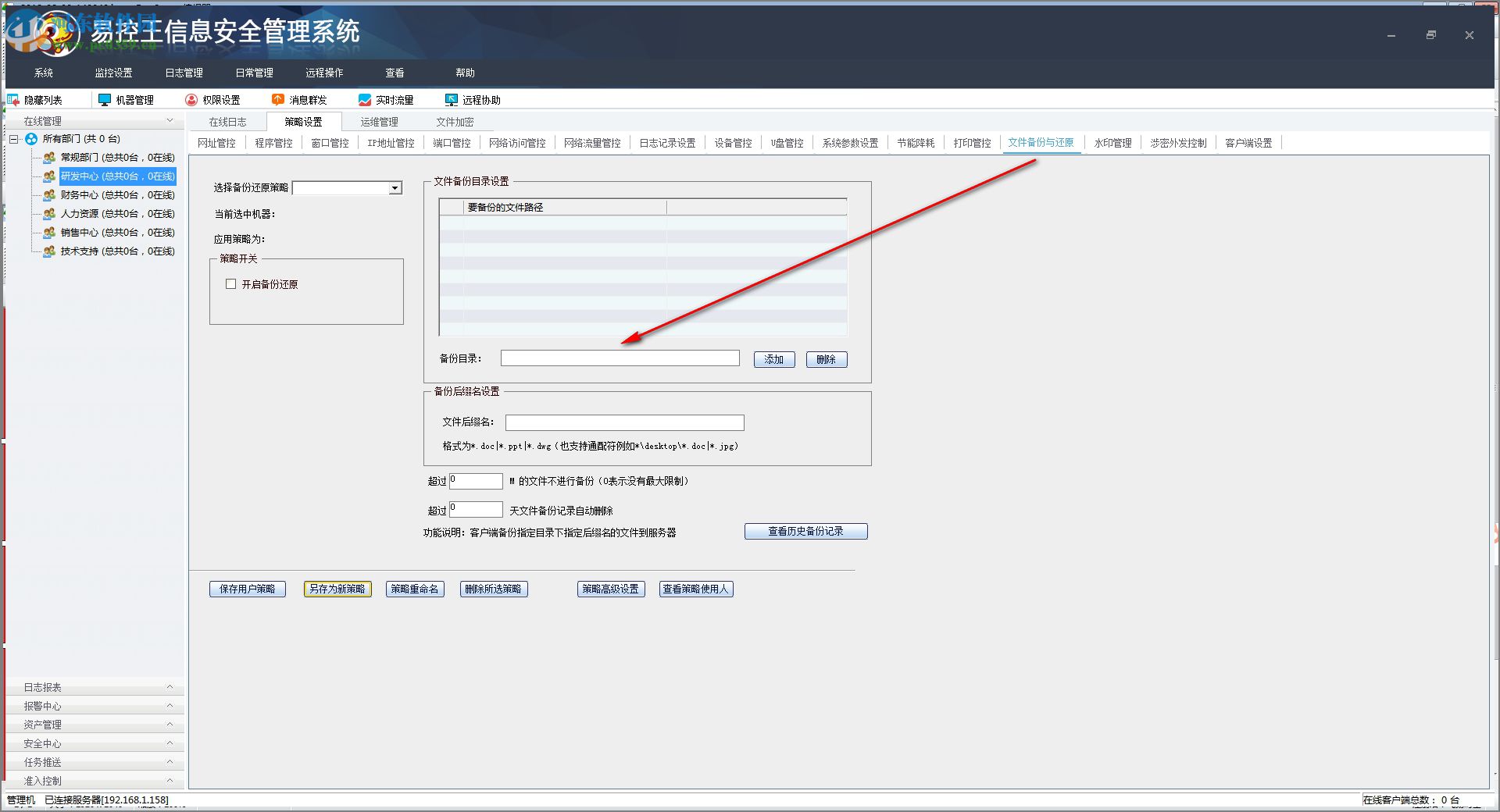Open the 远程操作 menu
This screenshot has width=1500, height=812.
pos(324,73)
